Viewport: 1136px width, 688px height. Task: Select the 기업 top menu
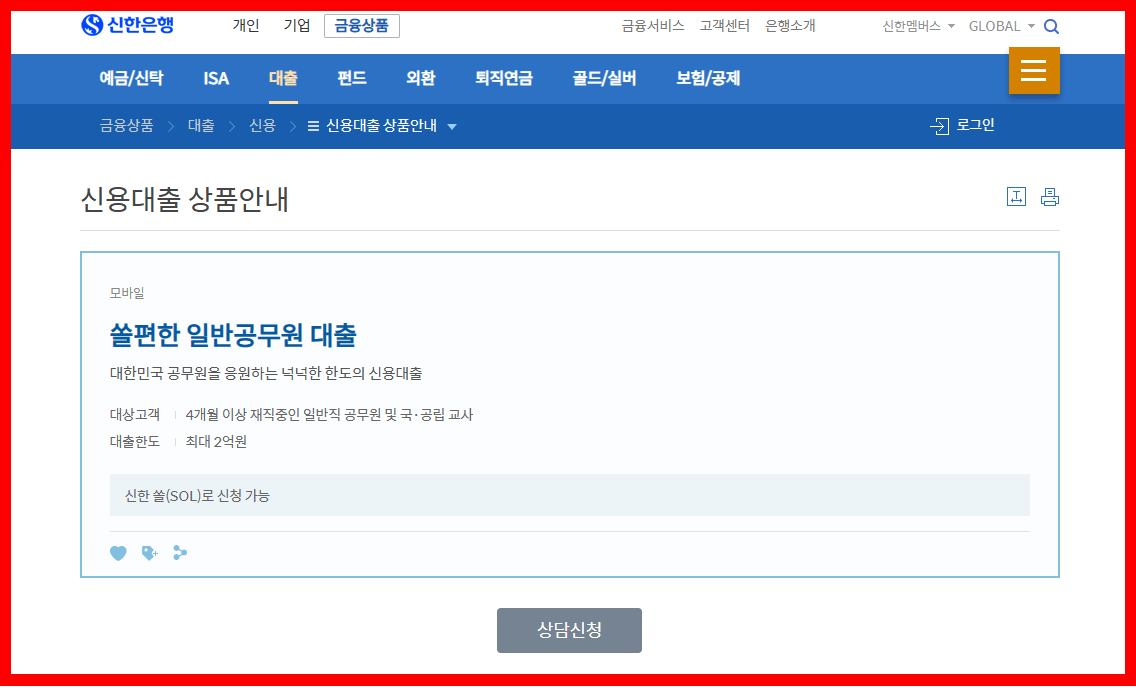point(297,25)
